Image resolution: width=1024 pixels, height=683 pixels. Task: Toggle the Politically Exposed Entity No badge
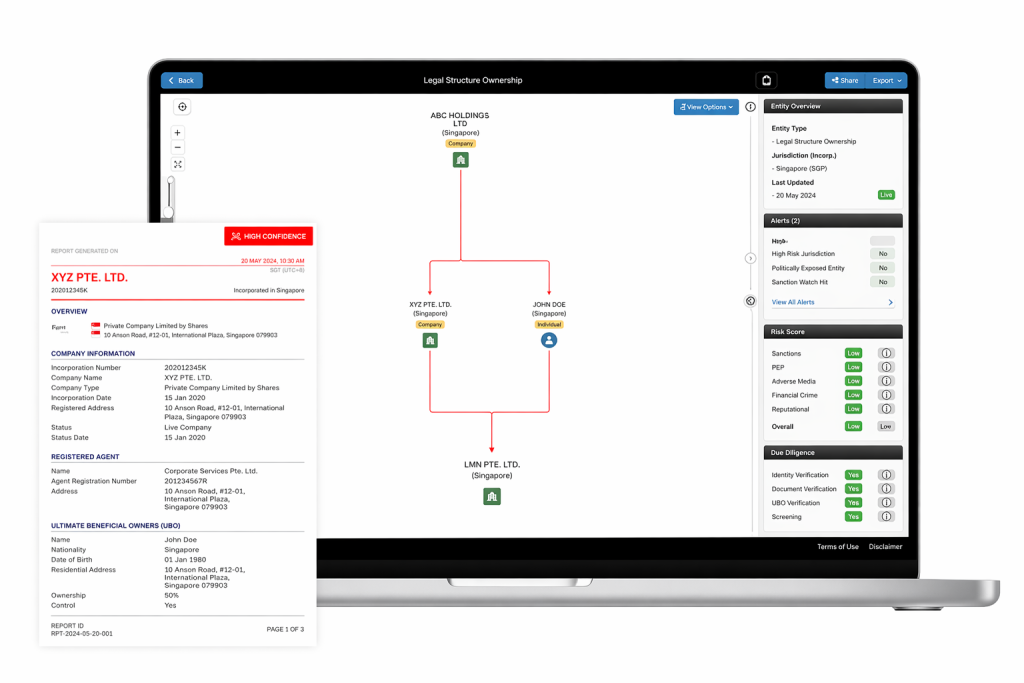point(882,268)
